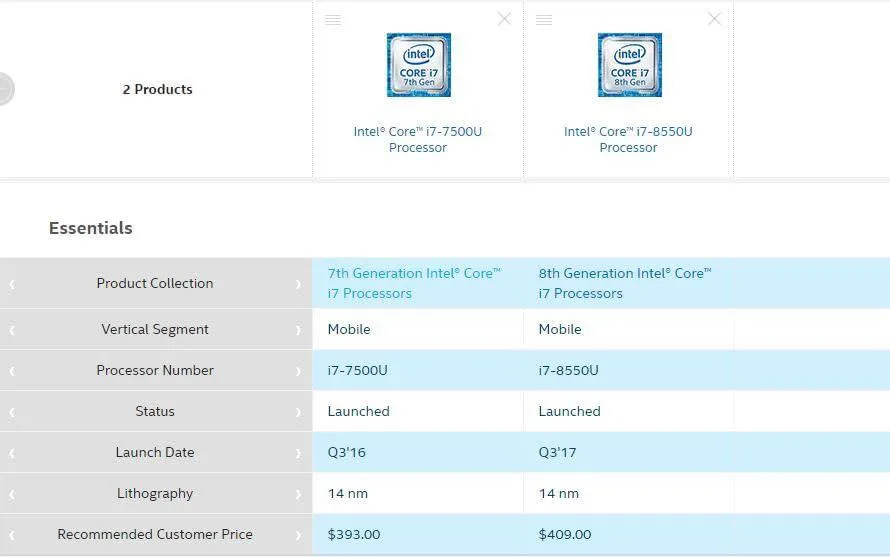Screen dimensions: 890x557
Task: Click the left chevron in Status row
Action: click(x=12, y=412)
